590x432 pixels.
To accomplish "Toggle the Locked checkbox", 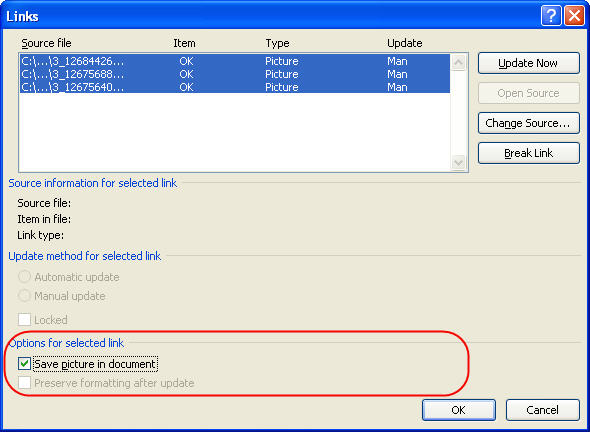I will click(24, 319).
